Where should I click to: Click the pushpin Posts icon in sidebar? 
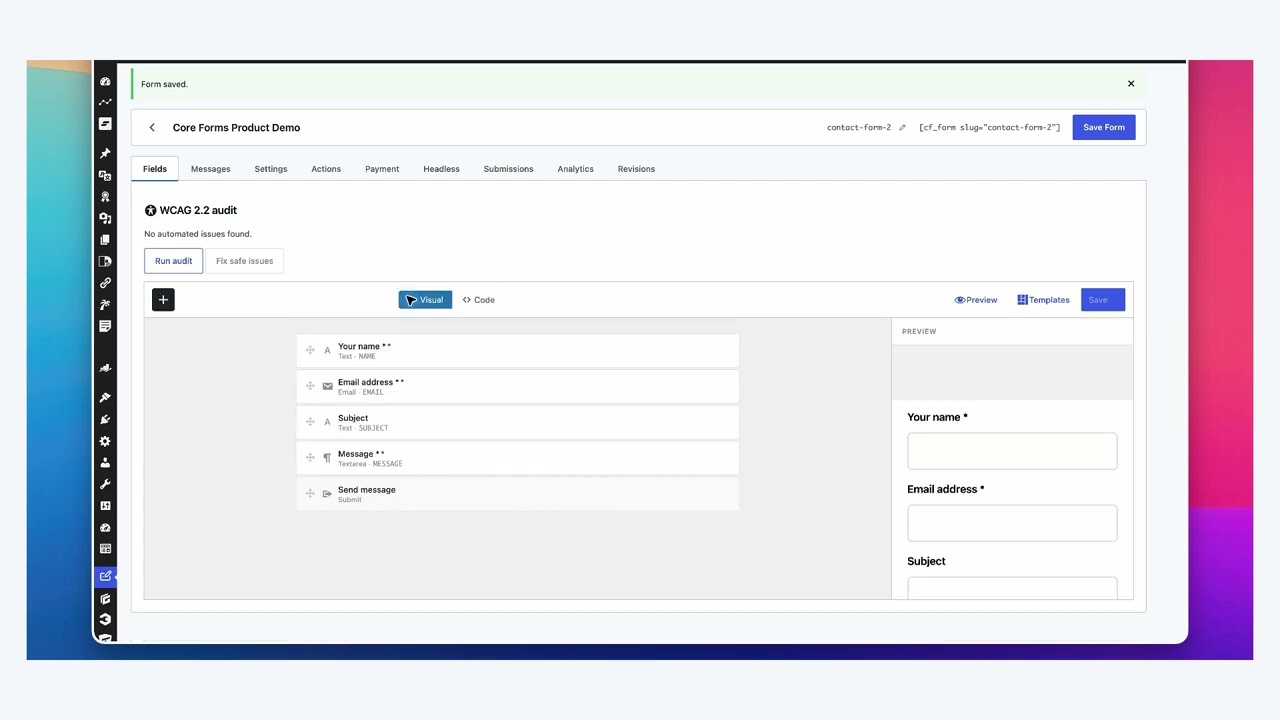pyautogui.click(x=105, y=153)
